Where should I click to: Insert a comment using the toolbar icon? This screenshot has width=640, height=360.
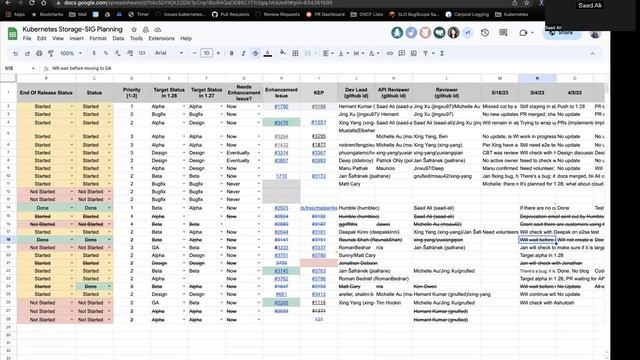point(402,53)
